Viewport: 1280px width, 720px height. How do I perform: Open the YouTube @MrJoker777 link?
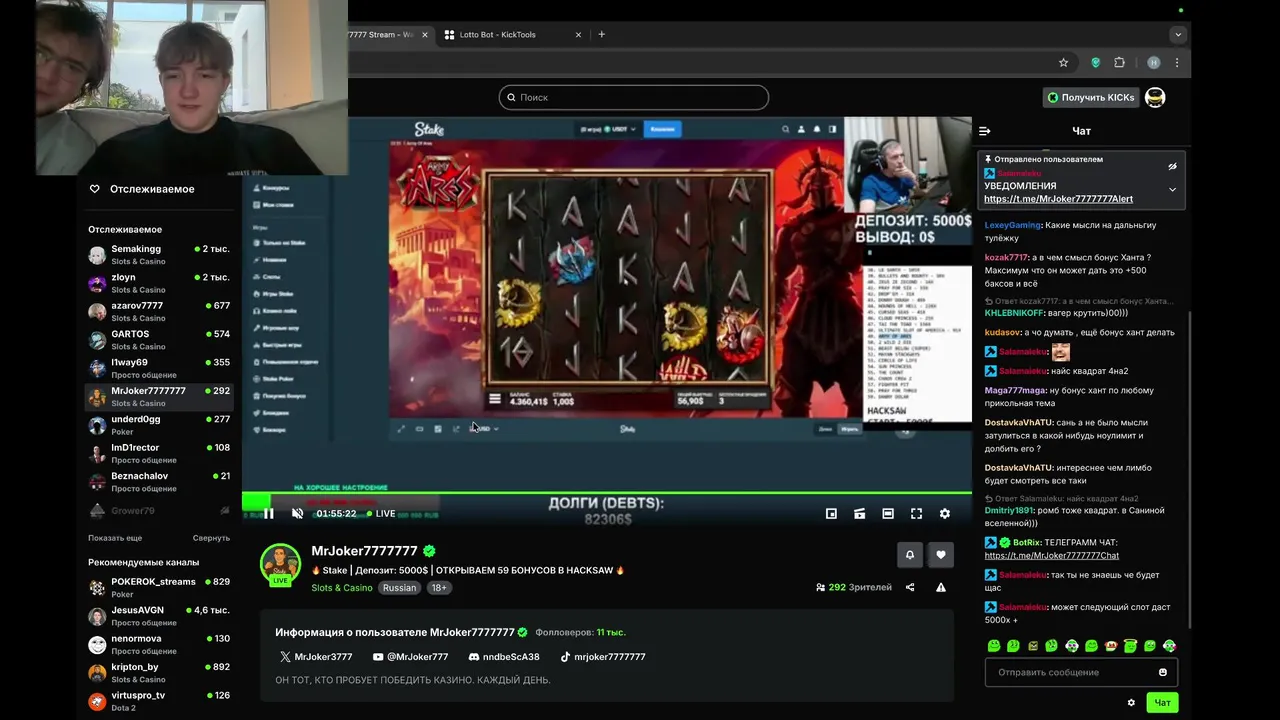pyautogui.click(x=410, y=657)
